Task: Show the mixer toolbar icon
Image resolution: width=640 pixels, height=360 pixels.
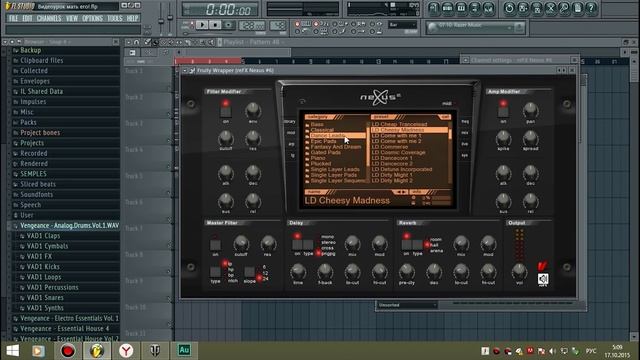Action: [488, 8]
